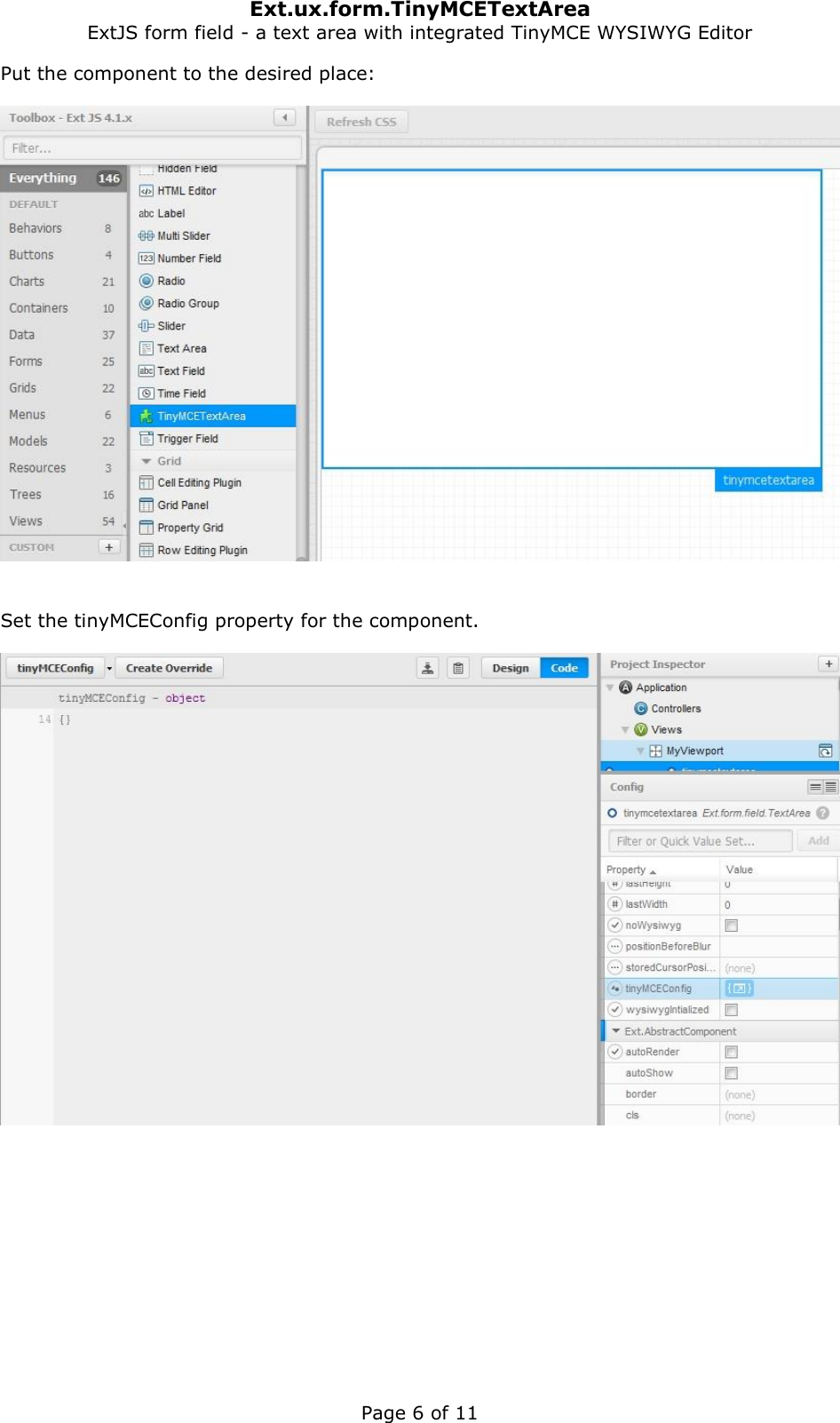Viewport: 840px width, 1423px height.
Task: Select the Data category
Action: (x=64, y=335)
